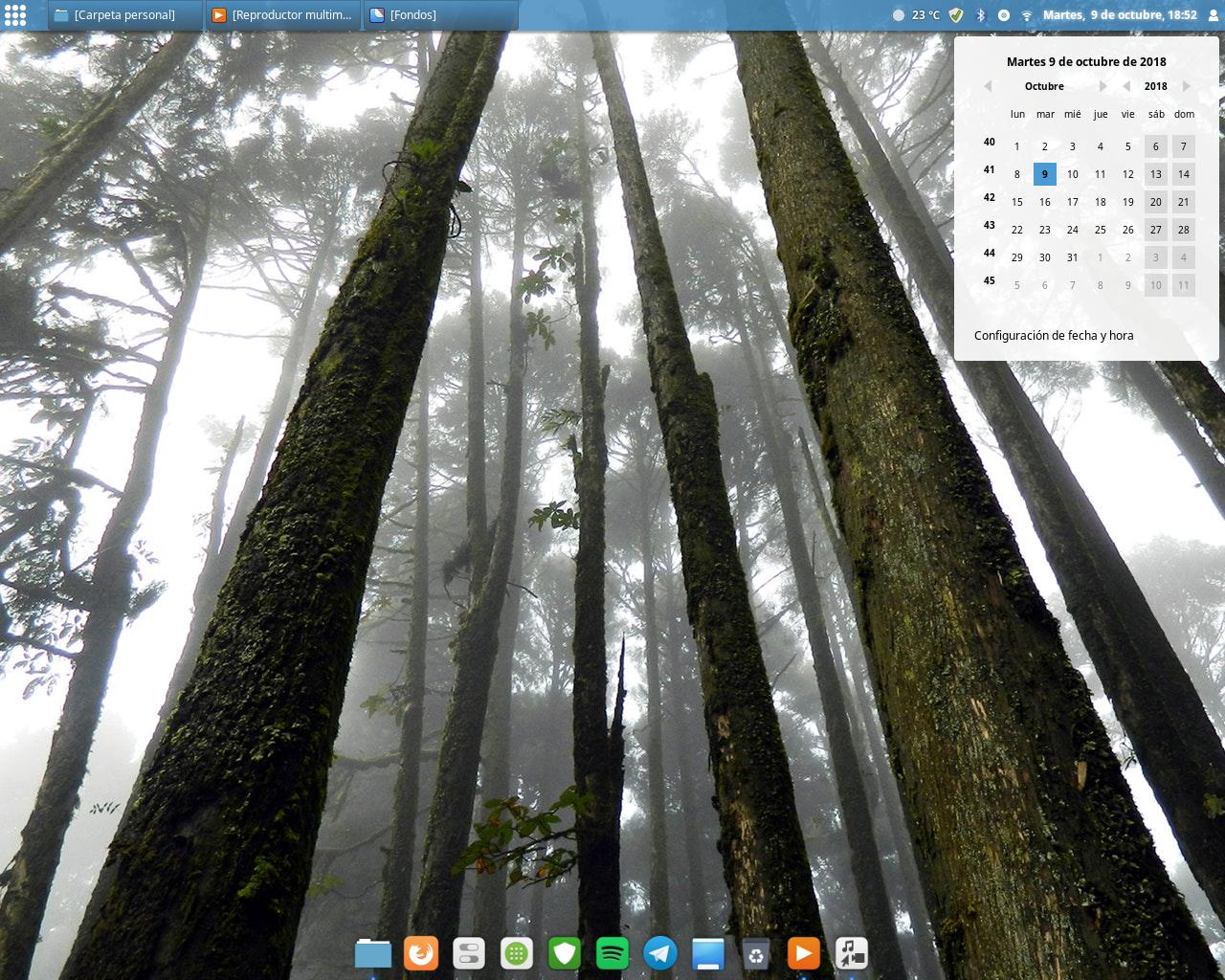Click the panel clock showing 18:52
Screen dimensions: 1225x980
pos(1120,15)
